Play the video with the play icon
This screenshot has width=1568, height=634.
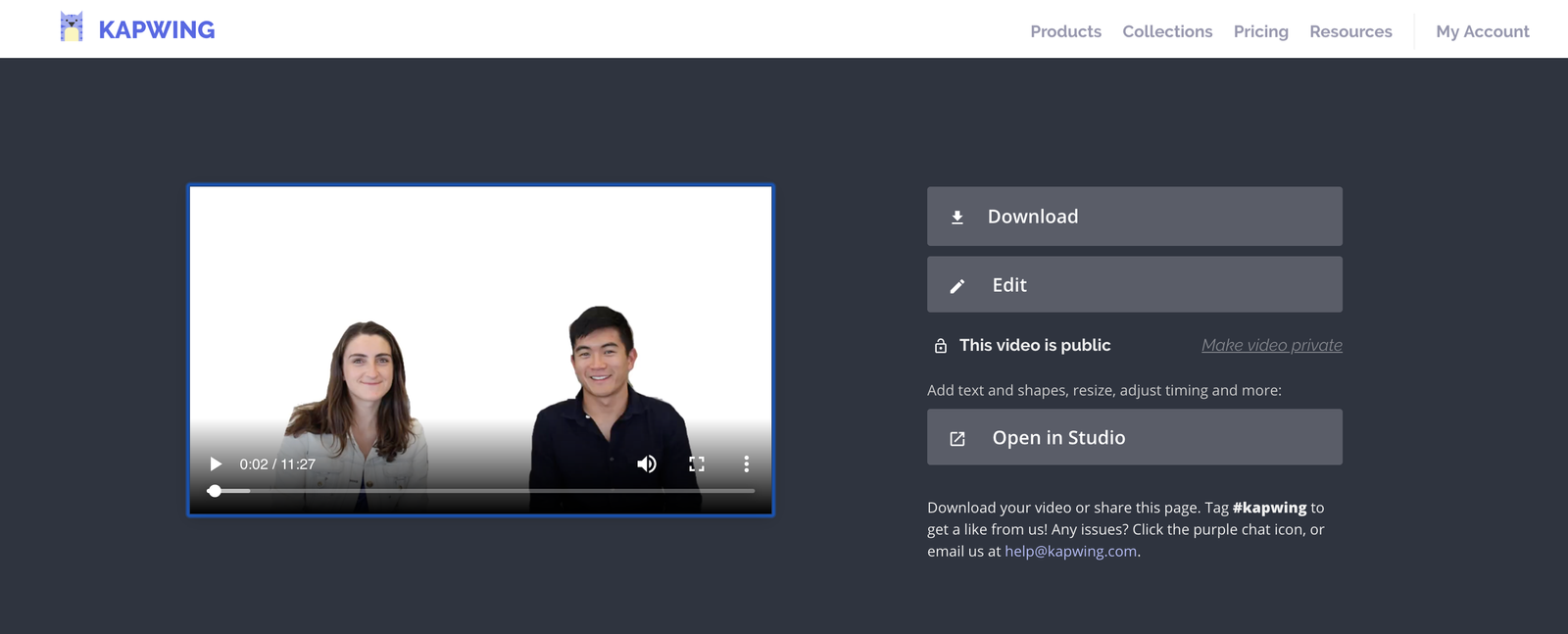pos(216,464)
